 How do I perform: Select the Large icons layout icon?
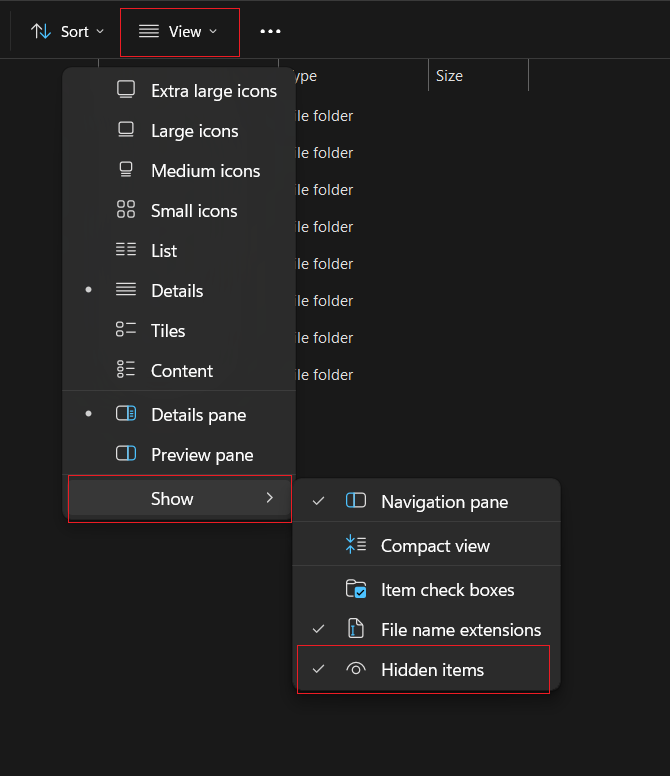(x=126, y=130)
